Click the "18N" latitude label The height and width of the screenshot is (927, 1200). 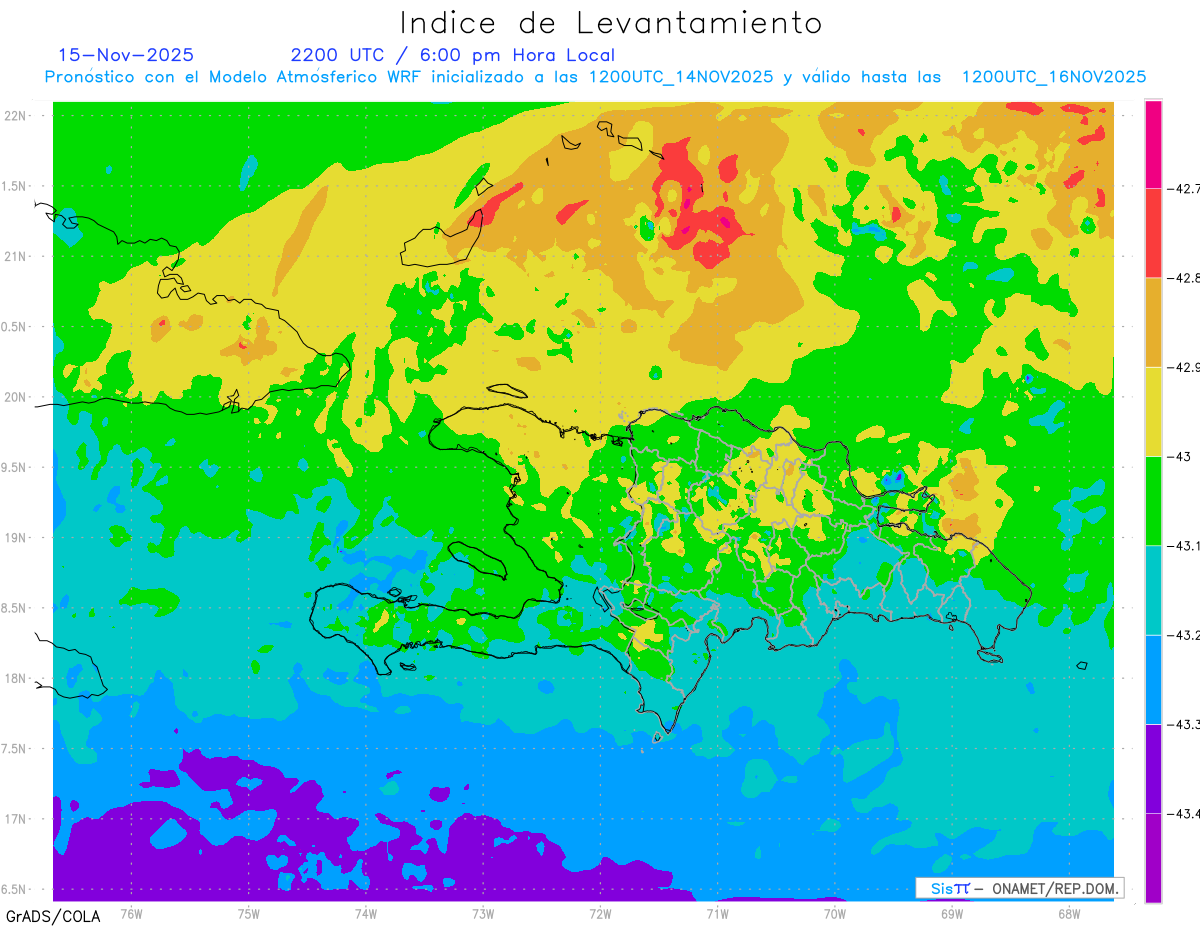[17, 679]
